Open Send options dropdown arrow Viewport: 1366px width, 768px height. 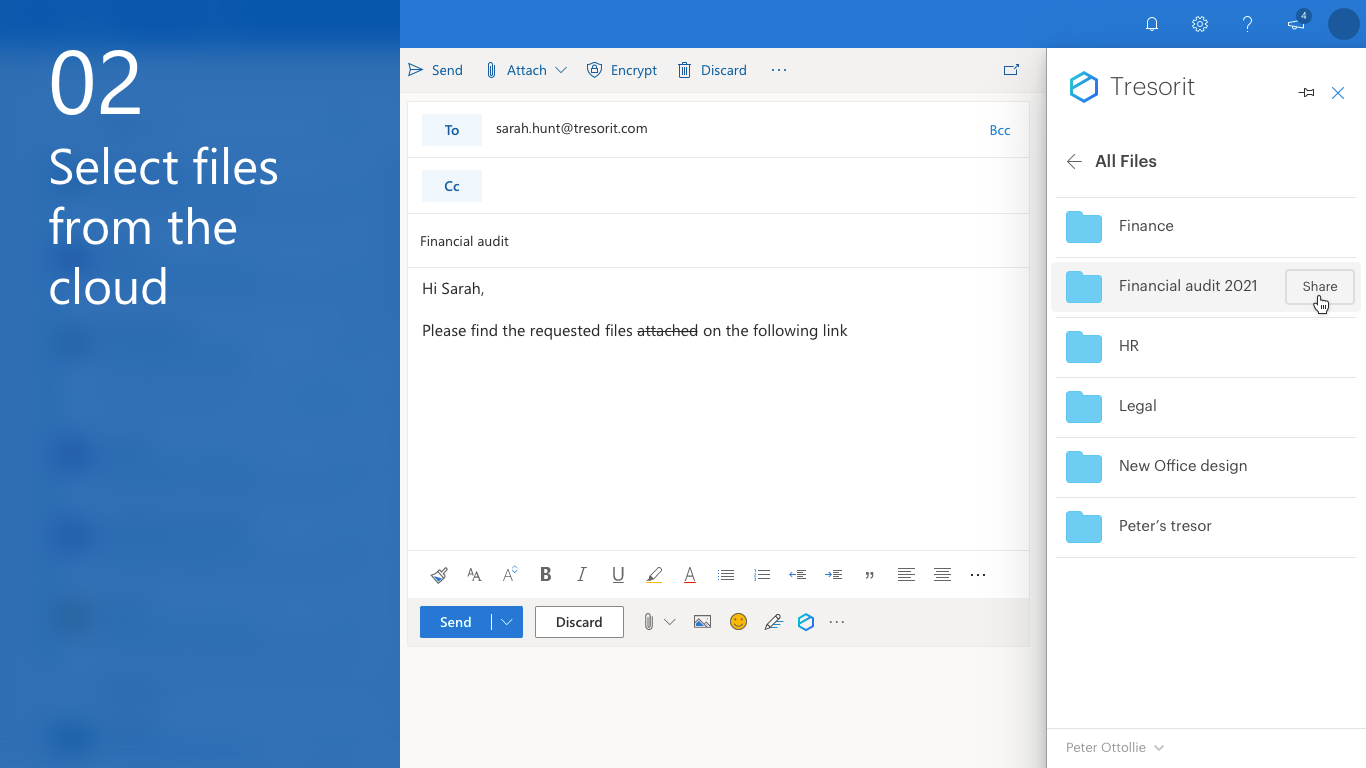[x=507, y=622]
